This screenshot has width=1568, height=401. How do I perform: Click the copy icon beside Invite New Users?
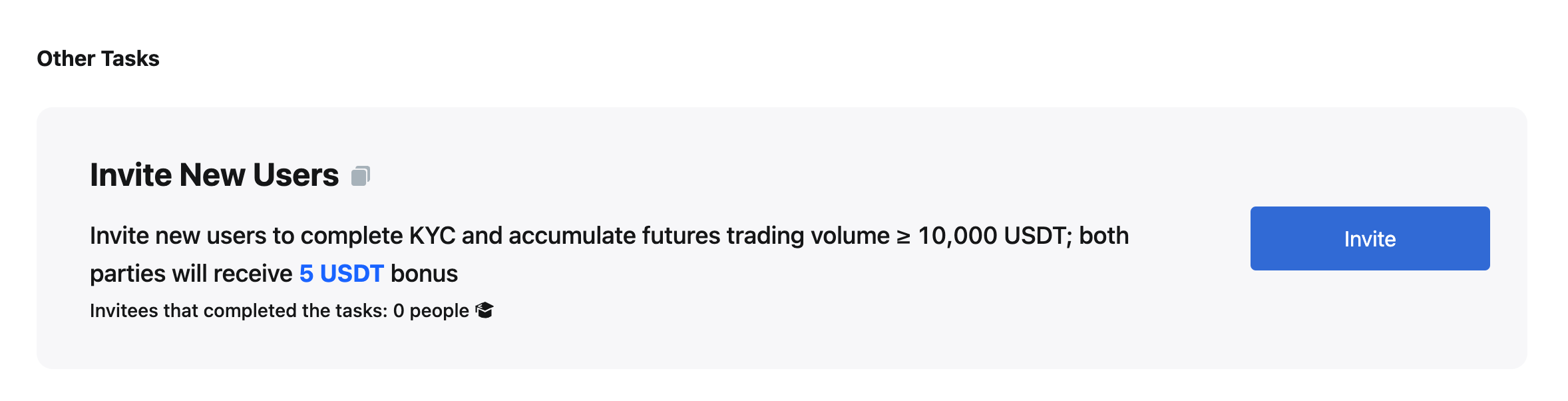360,176
